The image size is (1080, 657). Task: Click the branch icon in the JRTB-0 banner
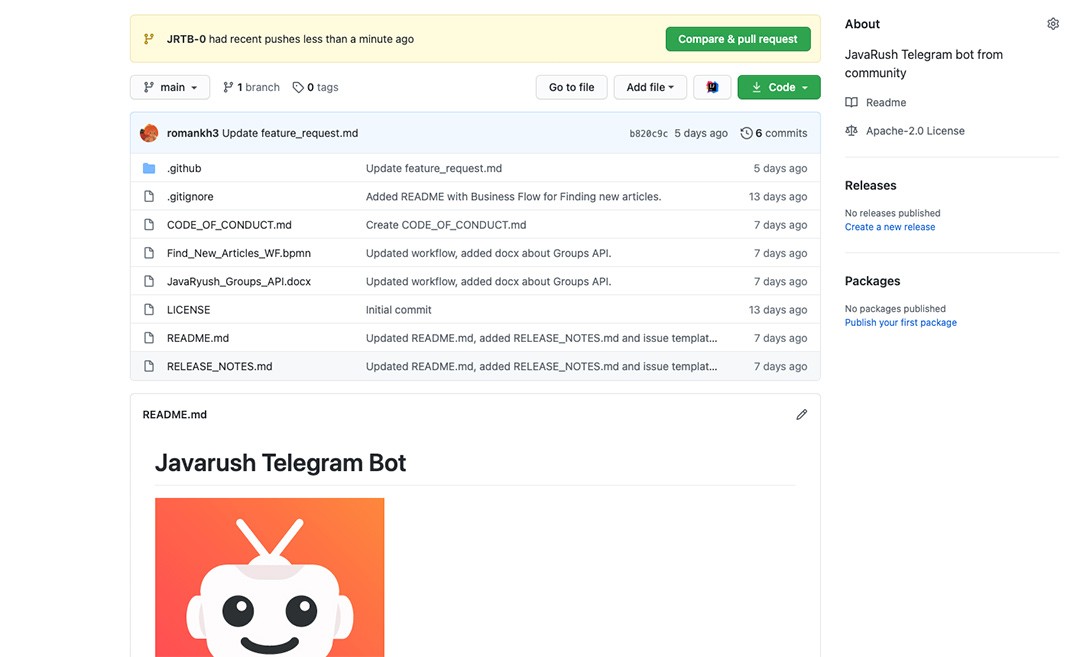[149, 39]
